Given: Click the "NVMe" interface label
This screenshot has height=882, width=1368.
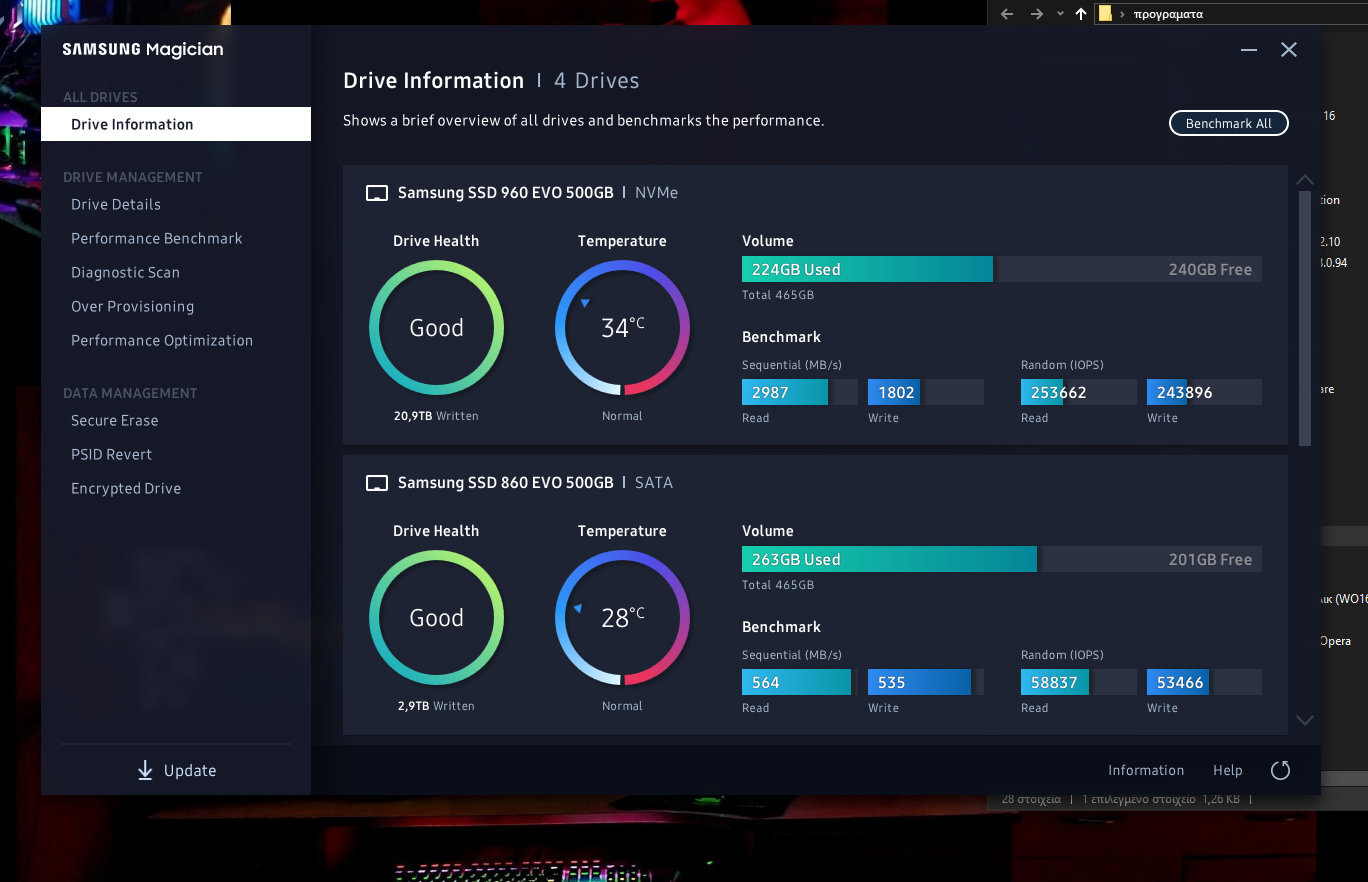Looking at the screenshot, I should (x=656, y=193).
